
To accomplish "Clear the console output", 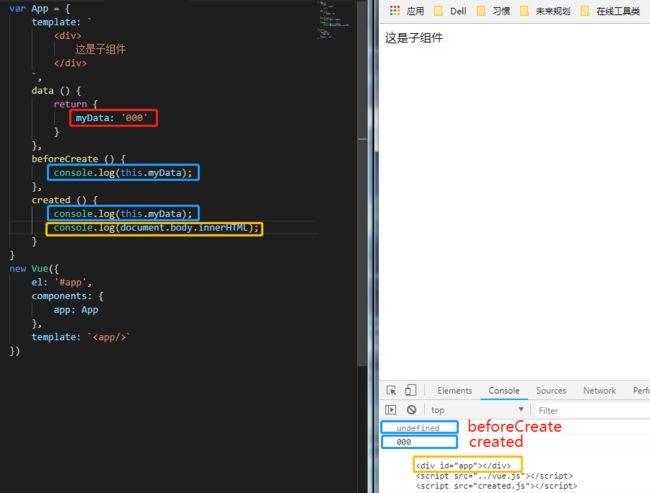I will coord(411,410).
